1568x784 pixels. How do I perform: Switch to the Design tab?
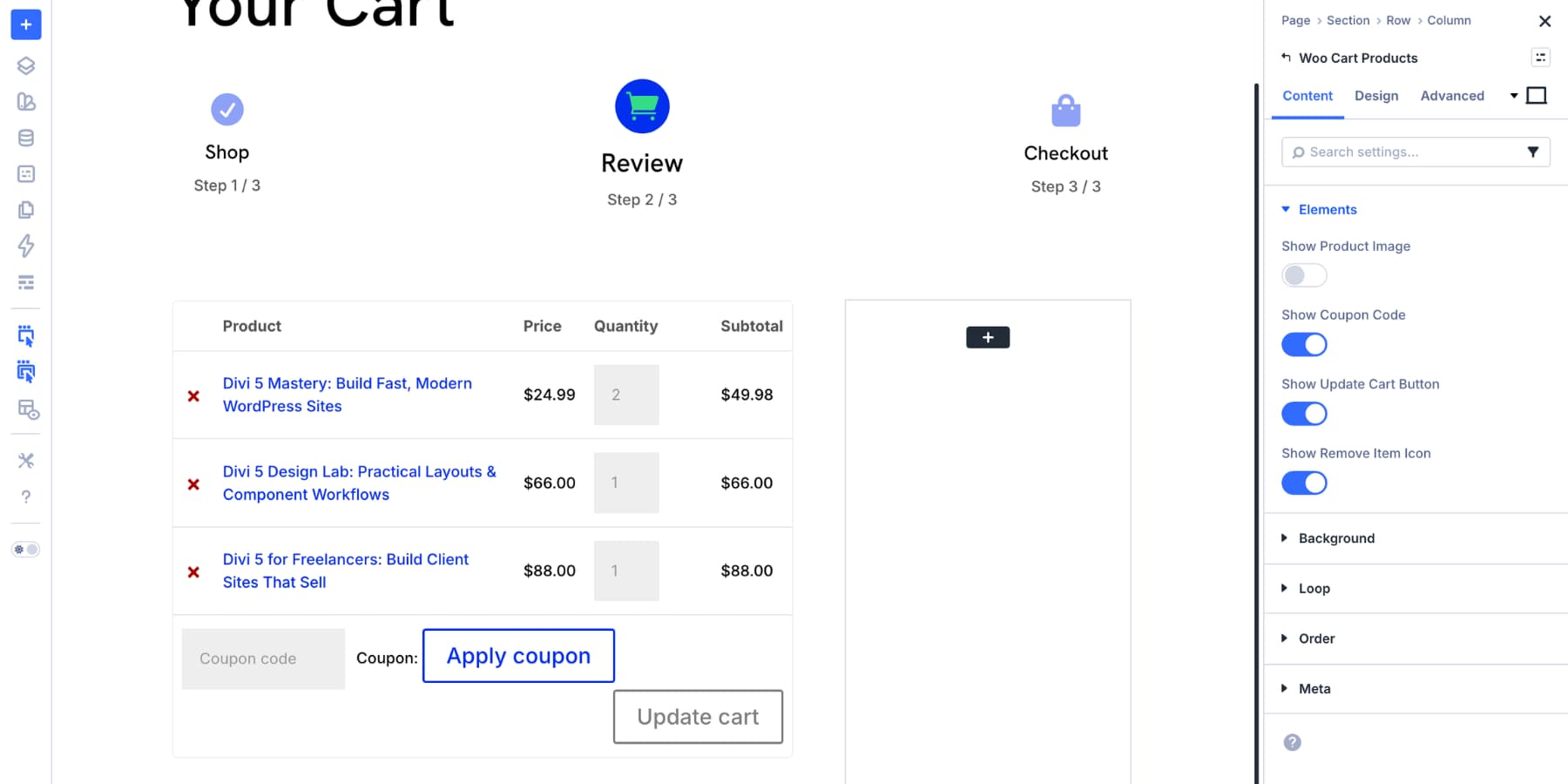point(1376,96)
